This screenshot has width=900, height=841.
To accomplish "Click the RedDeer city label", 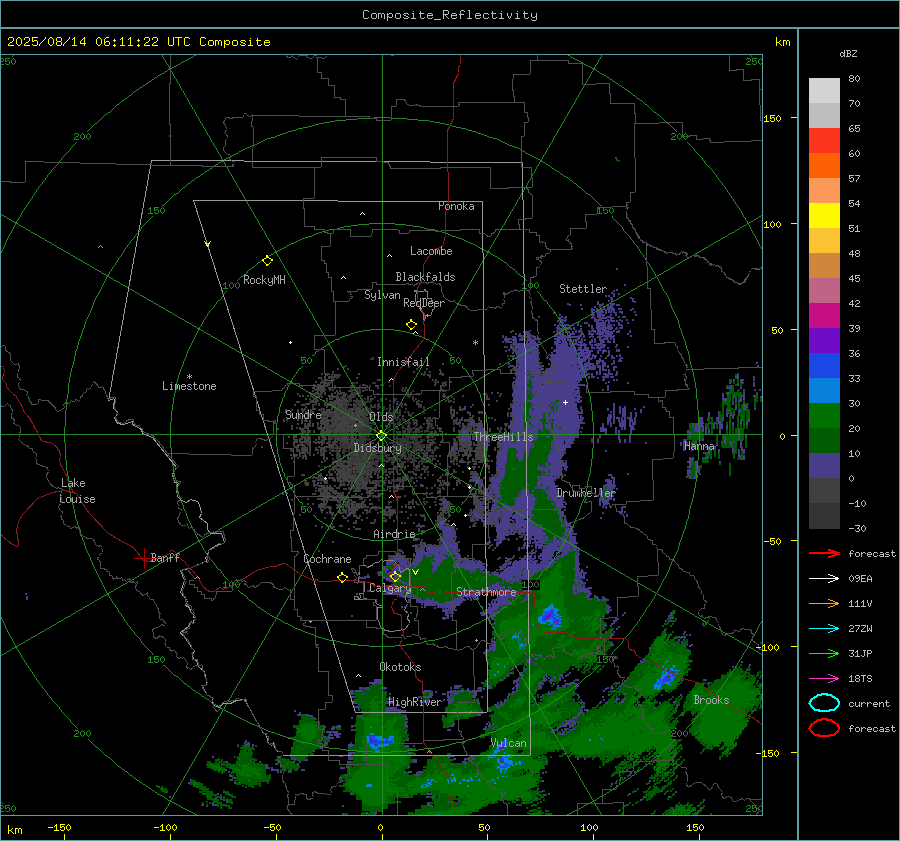I will coord(424,303).
